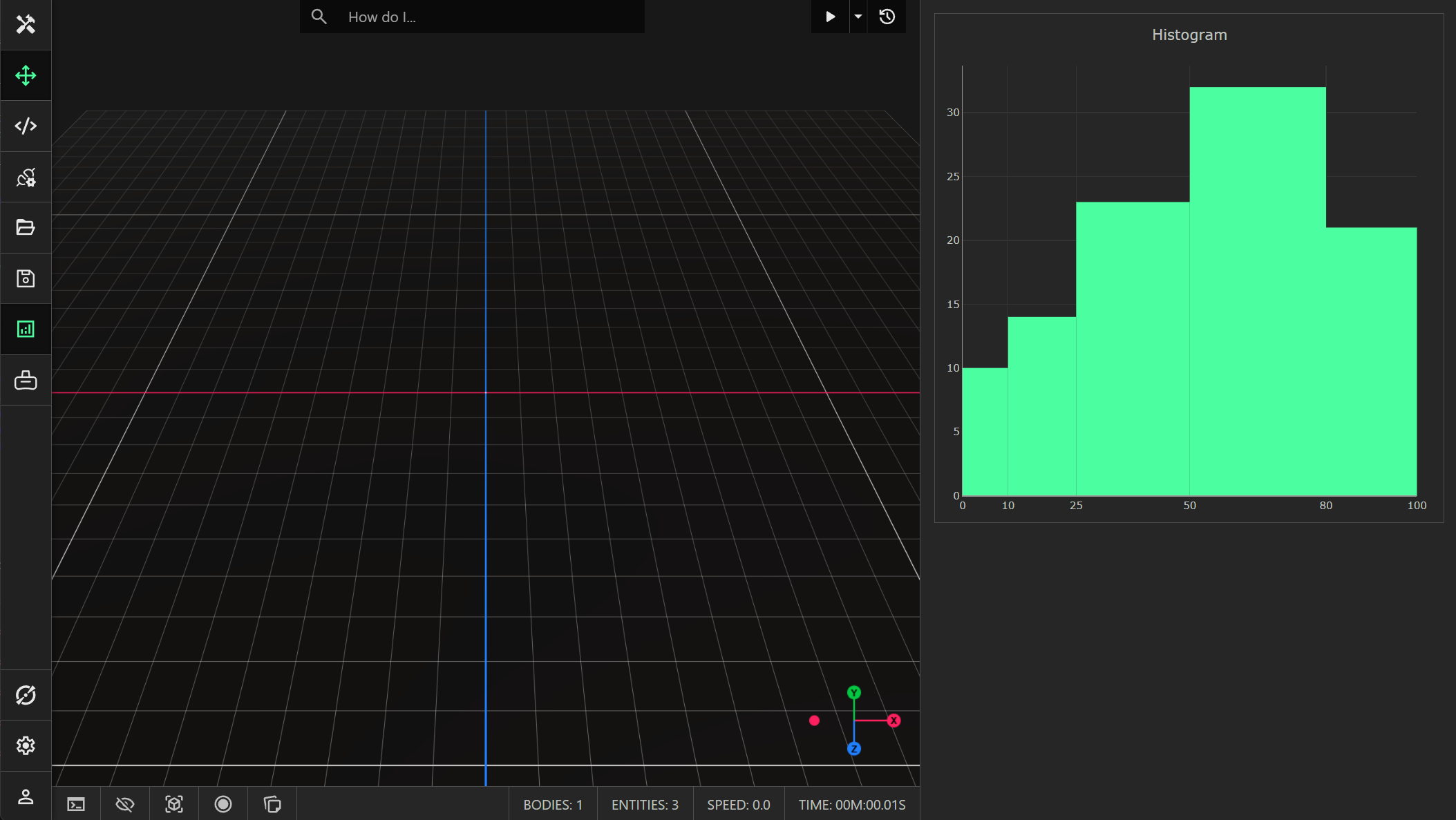Open the physics debug settings
Image resolution: width=1456 pixels, height=820 pixels.
26,177
